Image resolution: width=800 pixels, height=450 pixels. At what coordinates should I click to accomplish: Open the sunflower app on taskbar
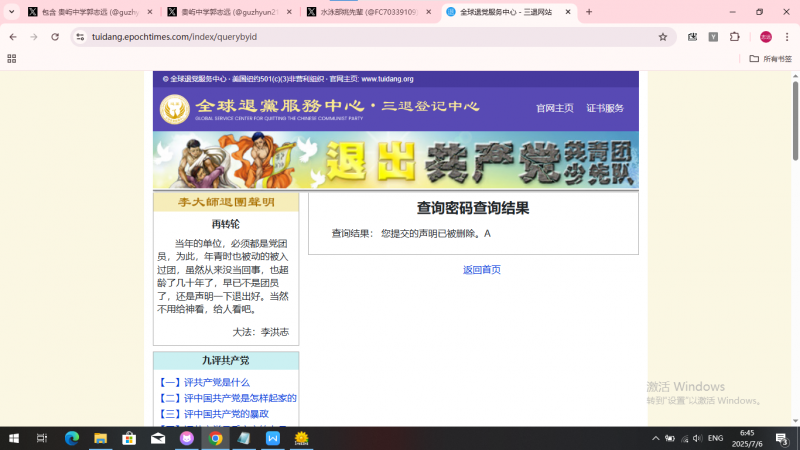coord(302,438)
